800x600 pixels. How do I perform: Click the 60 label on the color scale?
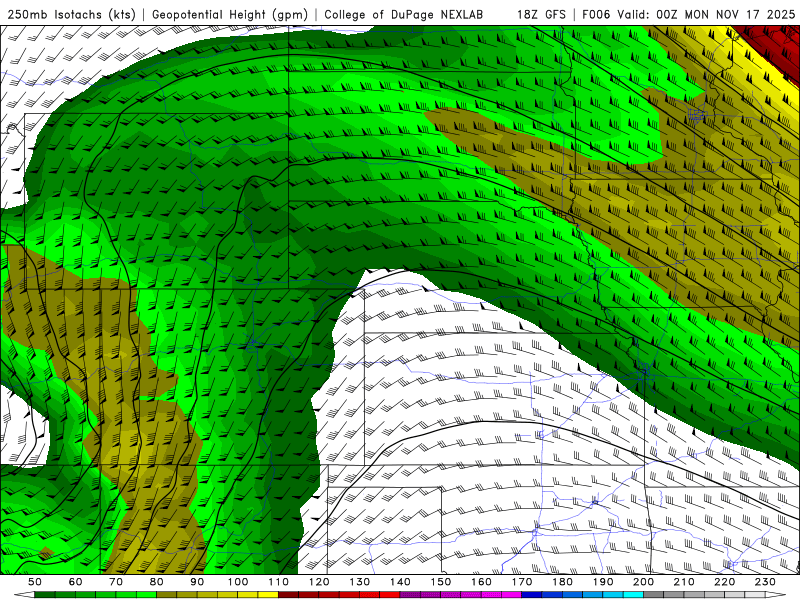click(x=75, y=582)
